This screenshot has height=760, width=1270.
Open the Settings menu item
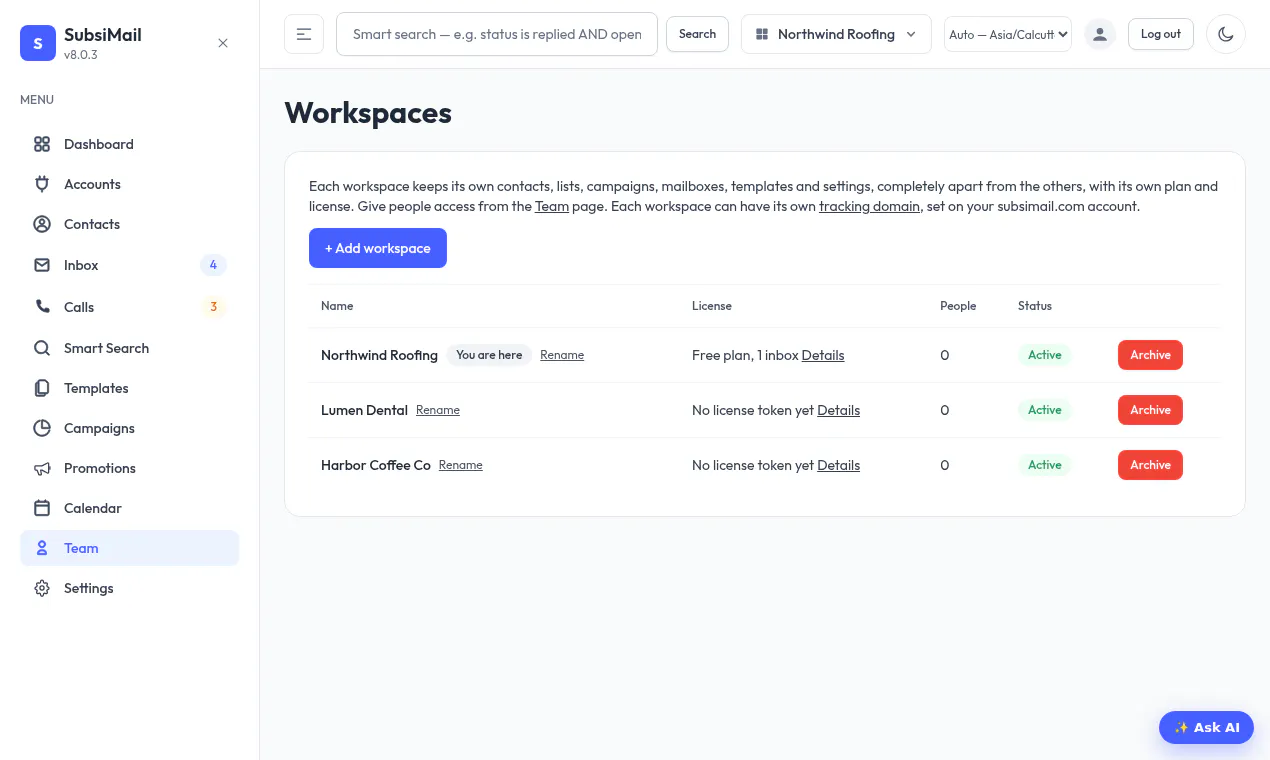130,588
